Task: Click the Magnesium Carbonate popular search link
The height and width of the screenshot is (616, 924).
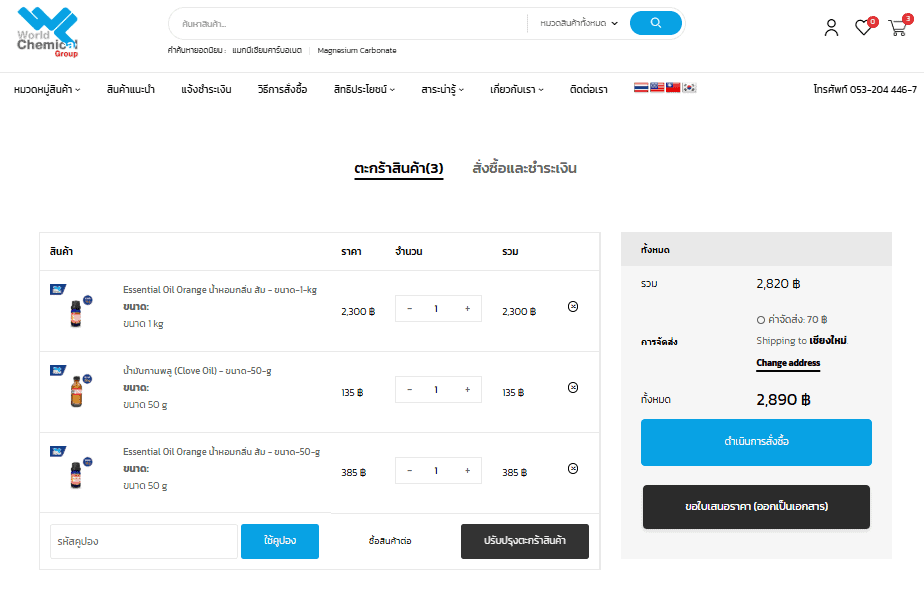Action: (x=357, y=51)
